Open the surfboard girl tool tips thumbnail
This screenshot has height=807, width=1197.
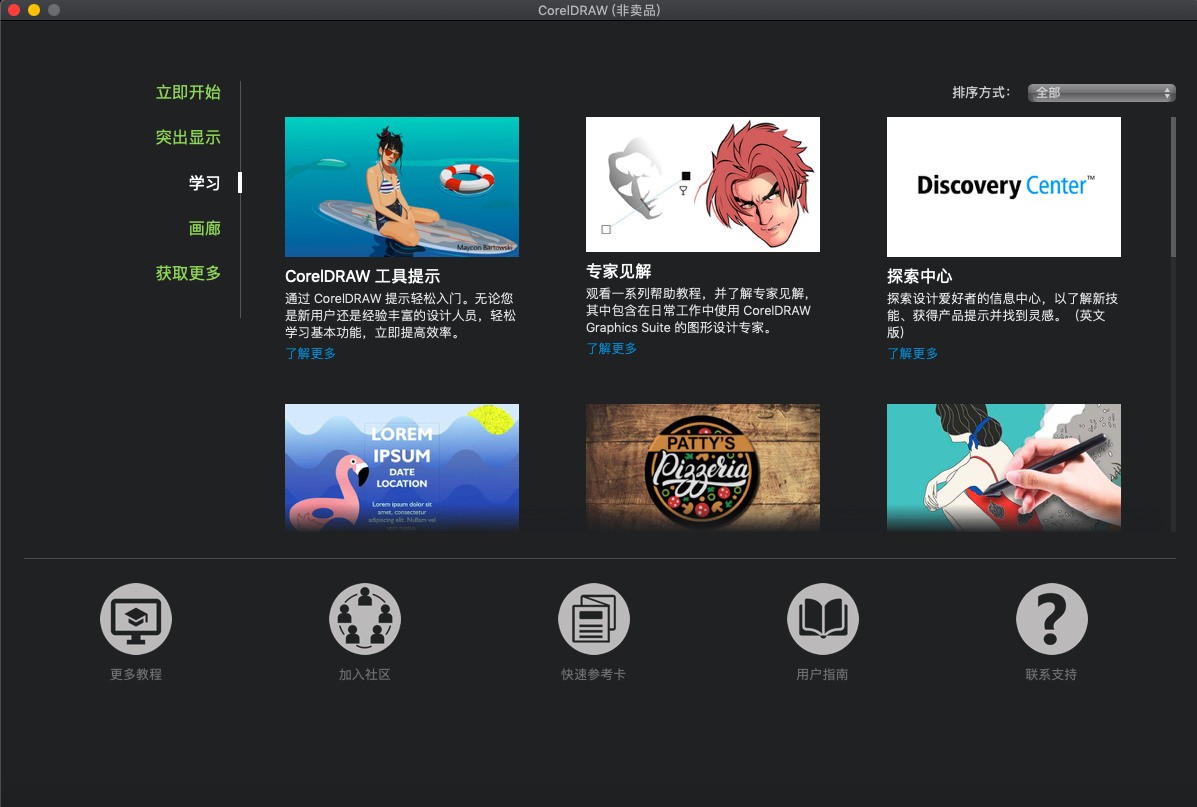(402, 187)
